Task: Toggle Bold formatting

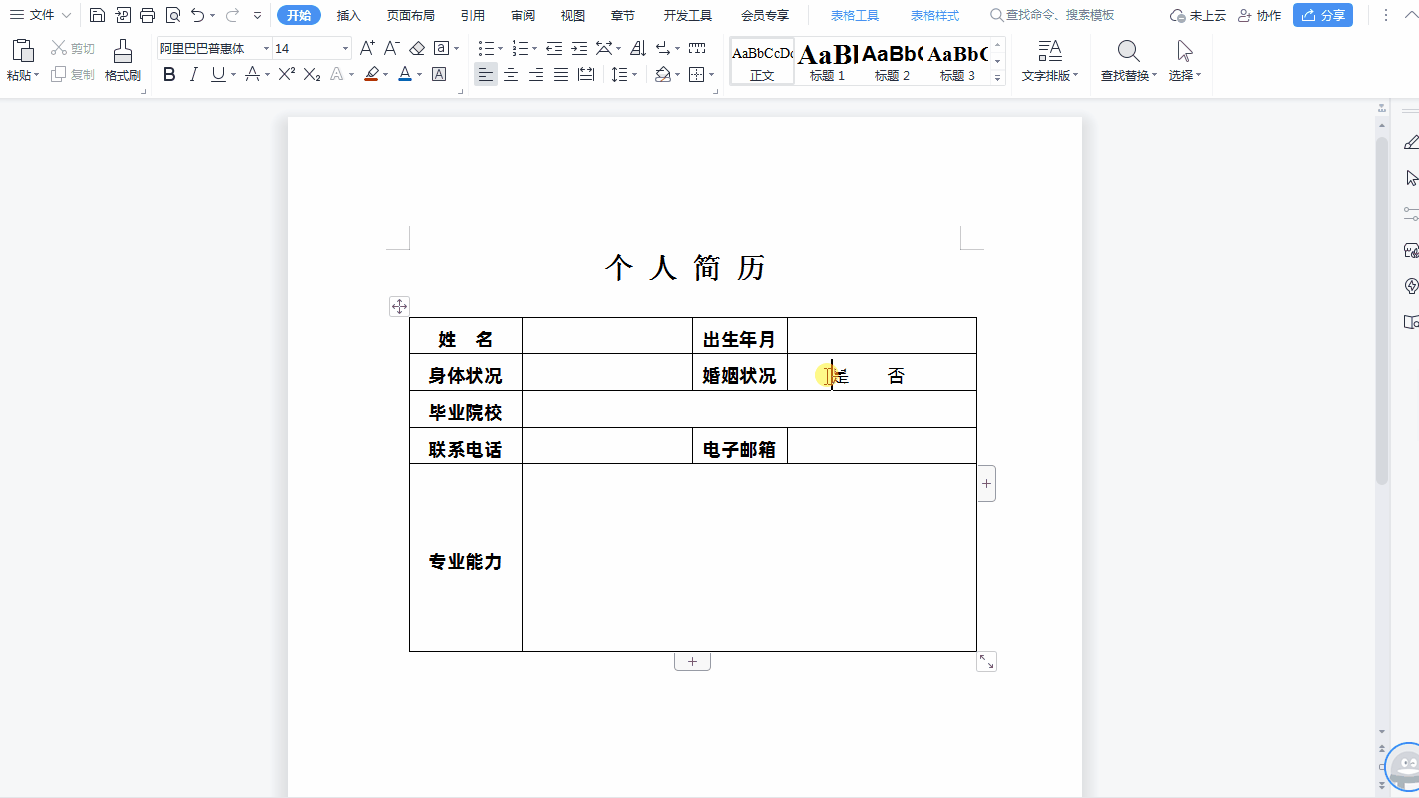Action: tap(169, 74)
